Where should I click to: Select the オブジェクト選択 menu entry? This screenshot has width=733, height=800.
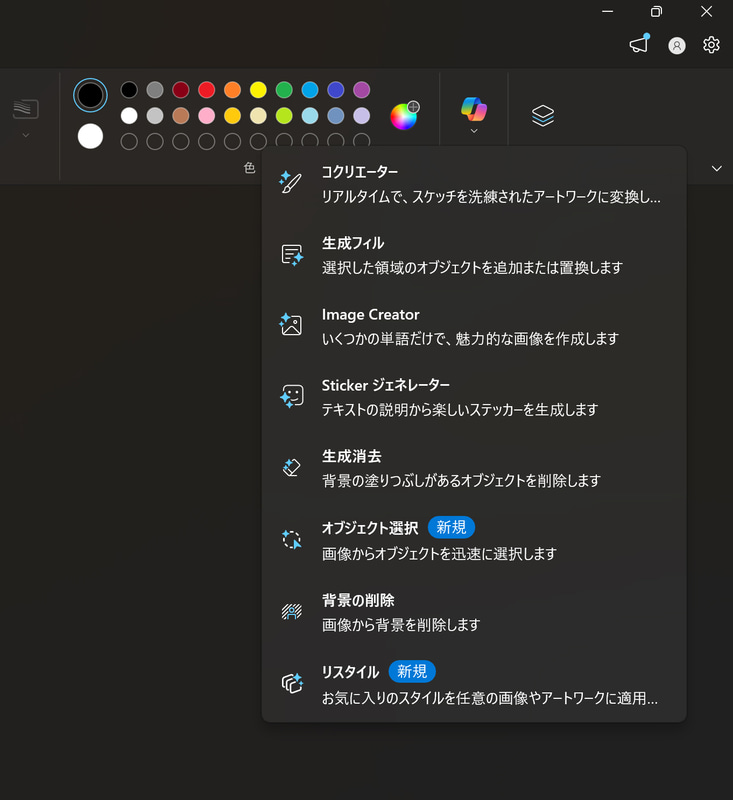tap(474, 540)
